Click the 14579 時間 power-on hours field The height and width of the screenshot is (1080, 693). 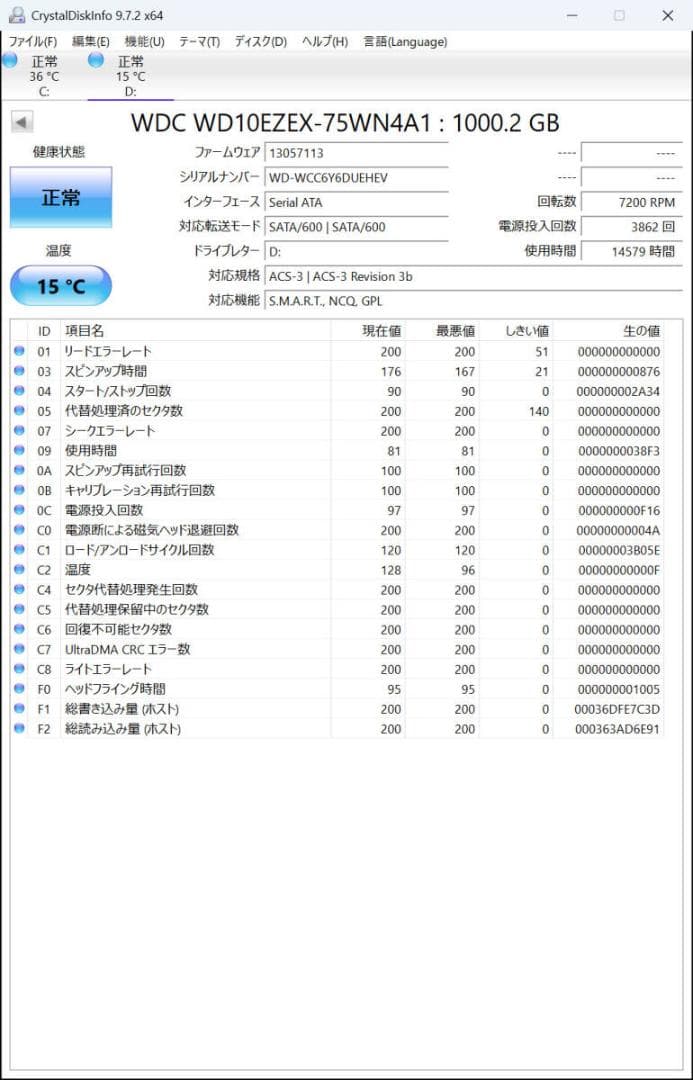pyautogui.click(x=632, y=251)
